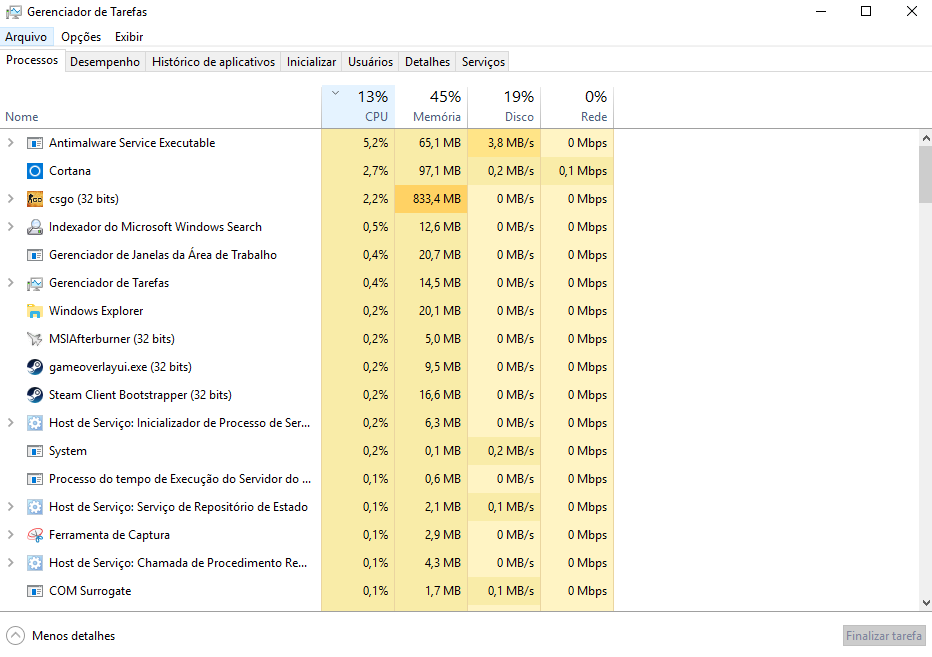The width and height of the screenshot is (932, 657).
Task: Select the Antimalware 3,8 MB/s disk cell
Action: coord(505,143)
